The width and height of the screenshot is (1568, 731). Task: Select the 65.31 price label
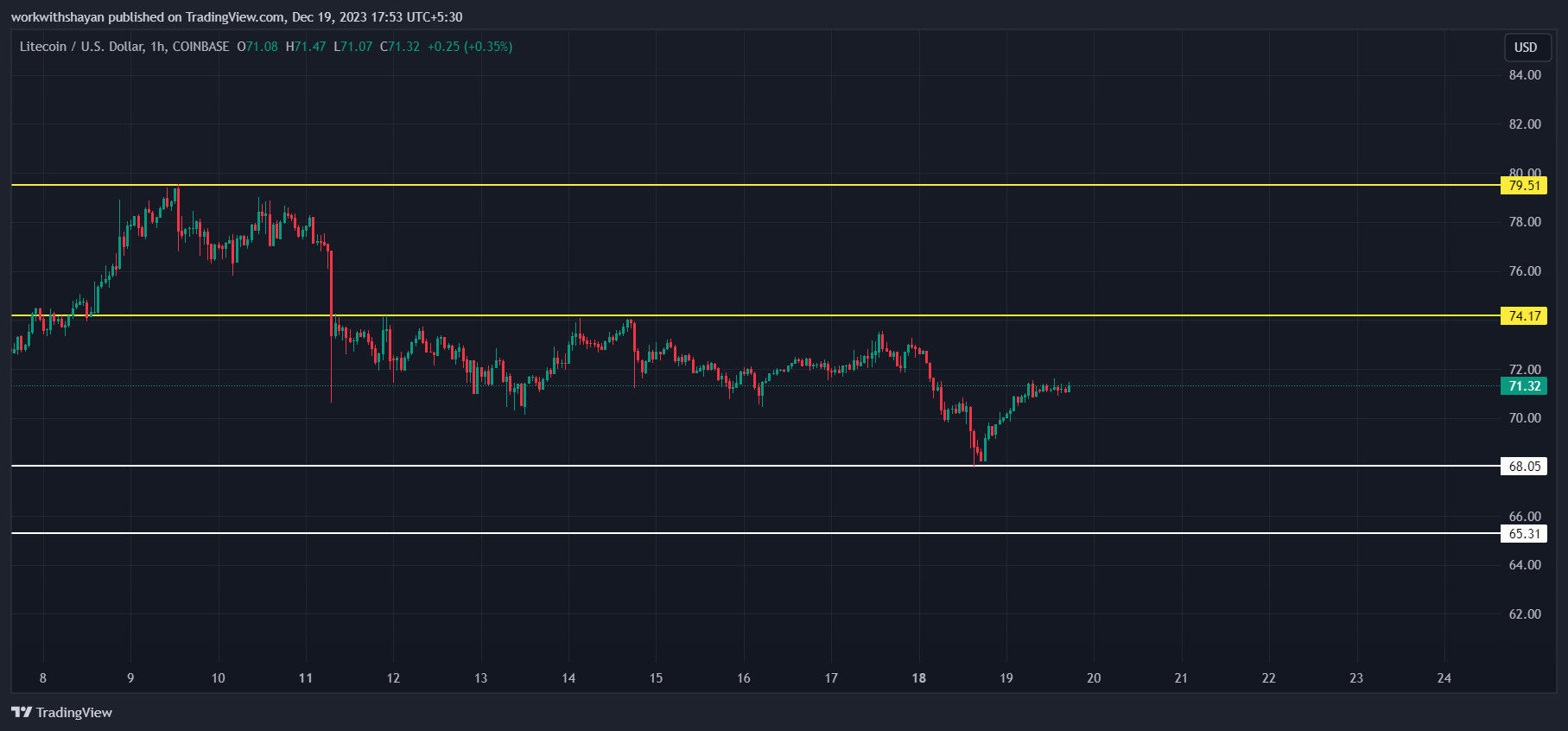point(1524,533)
